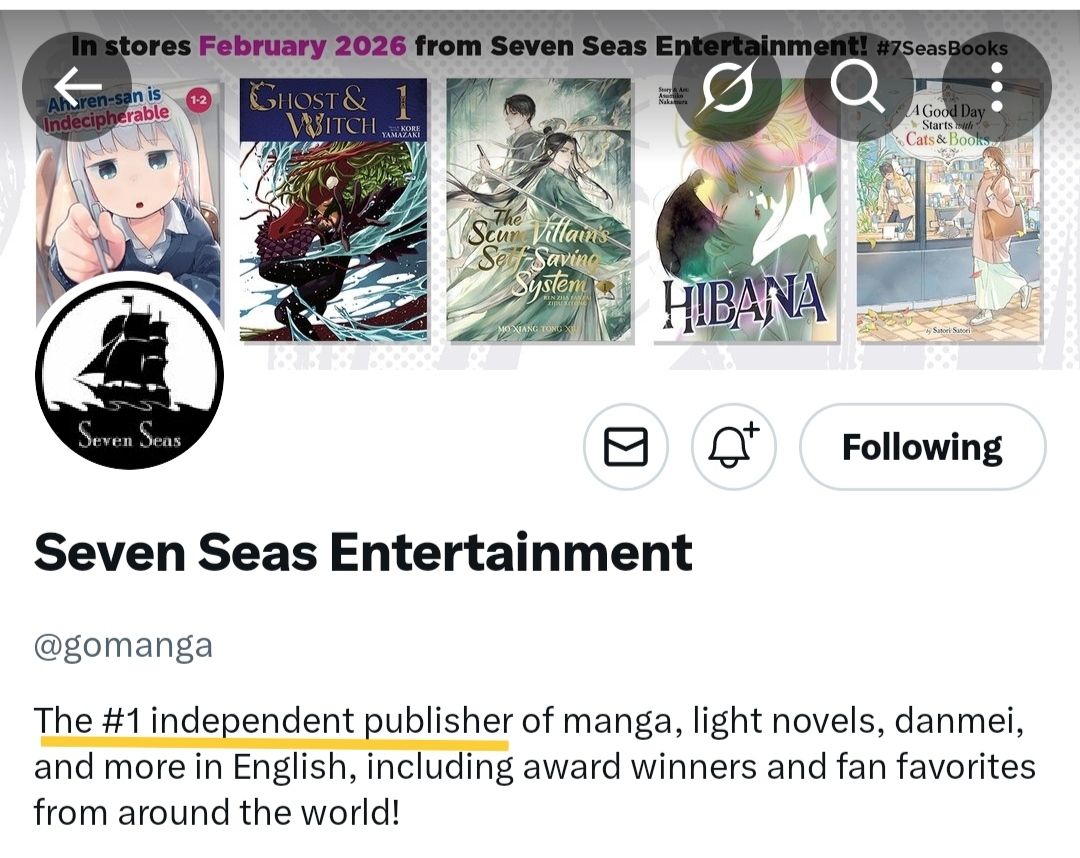1080x858 pixels.
Task: Select the Seven Seas Entertainment display name
Action: [363, 552]
